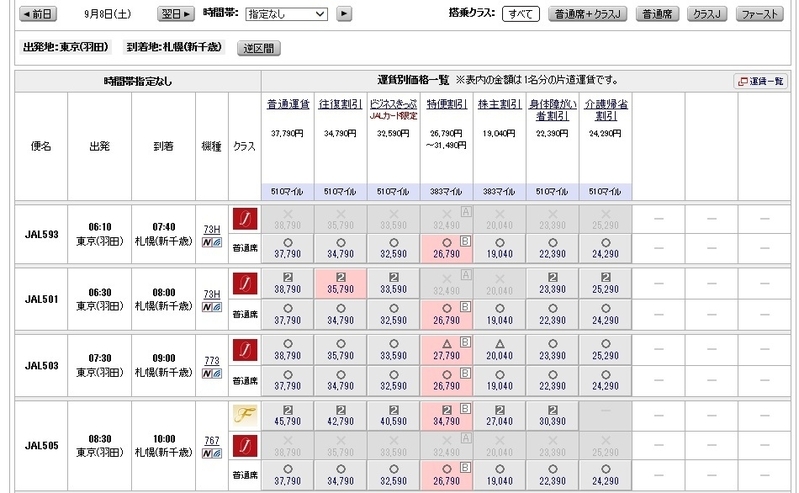
Task: Open 普通運賃 fare type link
Action: coord(288,104)
